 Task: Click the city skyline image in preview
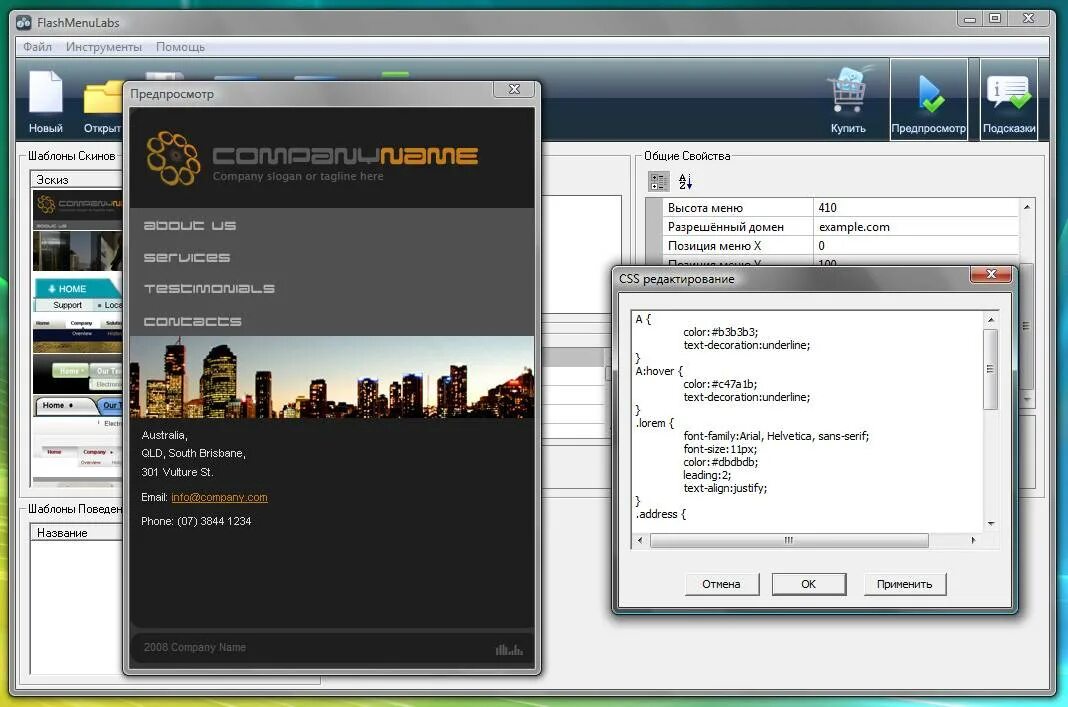332,377
